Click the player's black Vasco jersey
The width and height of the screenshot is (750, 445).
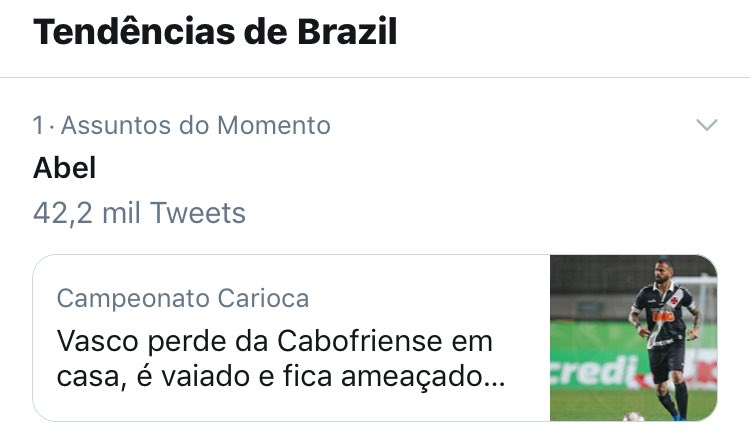tap(662, 314)
